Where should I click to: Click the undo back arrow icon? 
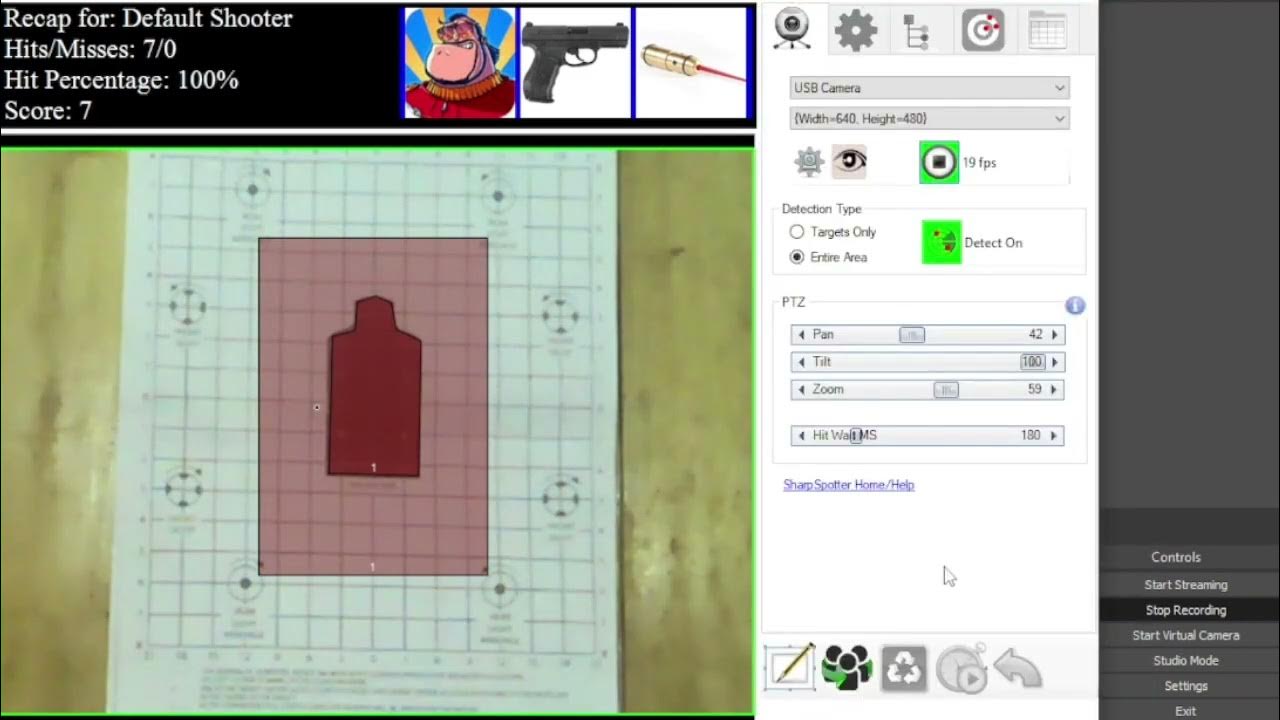pyautogui.click(x=1019, y=669)
